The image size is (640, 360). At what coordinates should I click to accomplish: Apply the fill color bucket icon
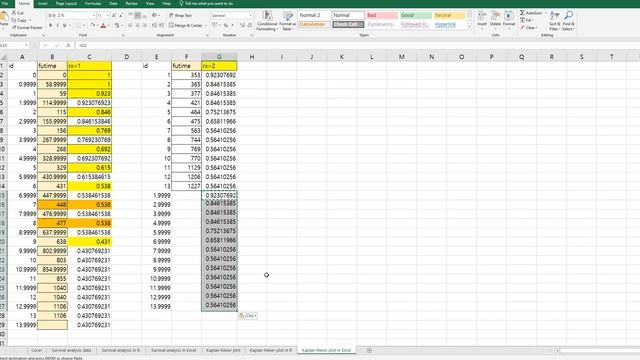(93, 25)
